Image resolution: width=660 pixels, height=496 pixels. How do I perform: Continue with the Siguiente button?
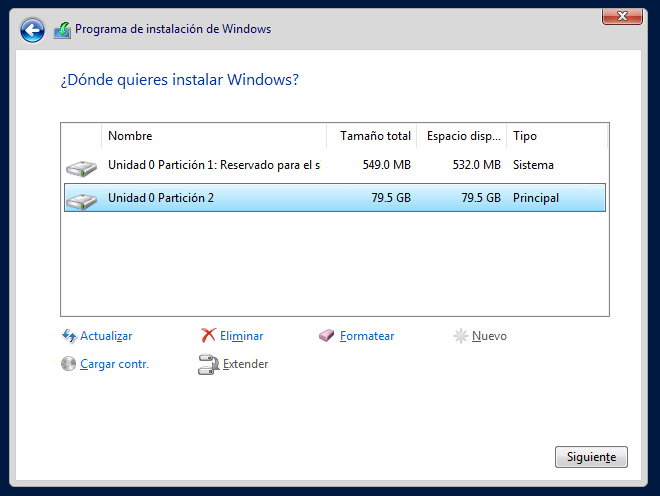pos(591,457)
